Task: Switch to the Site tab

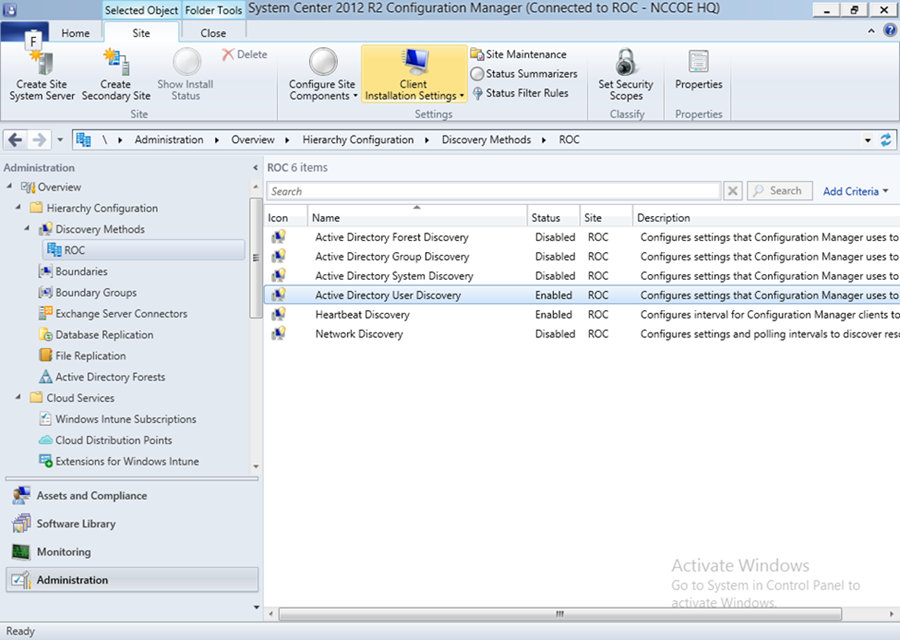Action: [141, 33]
